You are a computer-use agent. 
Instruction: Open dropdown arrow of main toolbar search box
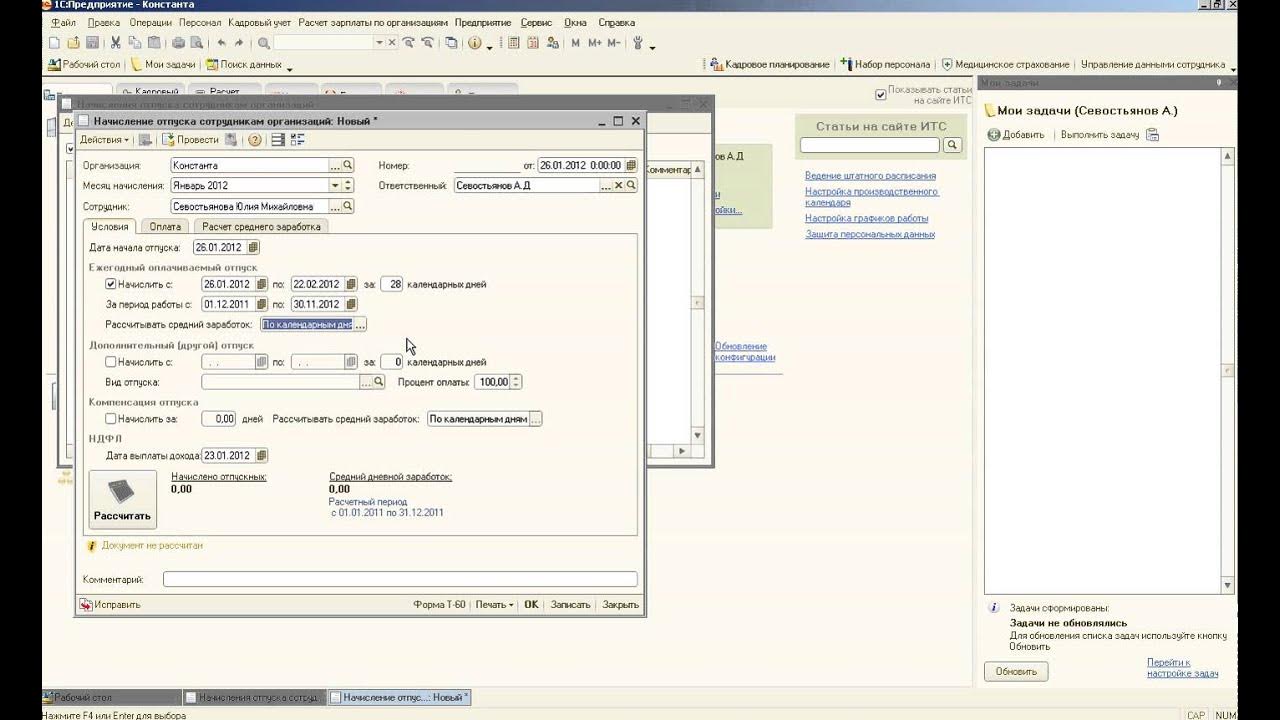coord(379,43)
